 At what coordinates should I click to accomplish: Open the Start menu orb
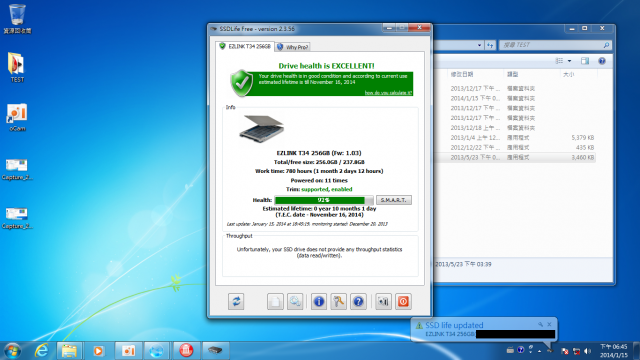(x=12, y=350)
